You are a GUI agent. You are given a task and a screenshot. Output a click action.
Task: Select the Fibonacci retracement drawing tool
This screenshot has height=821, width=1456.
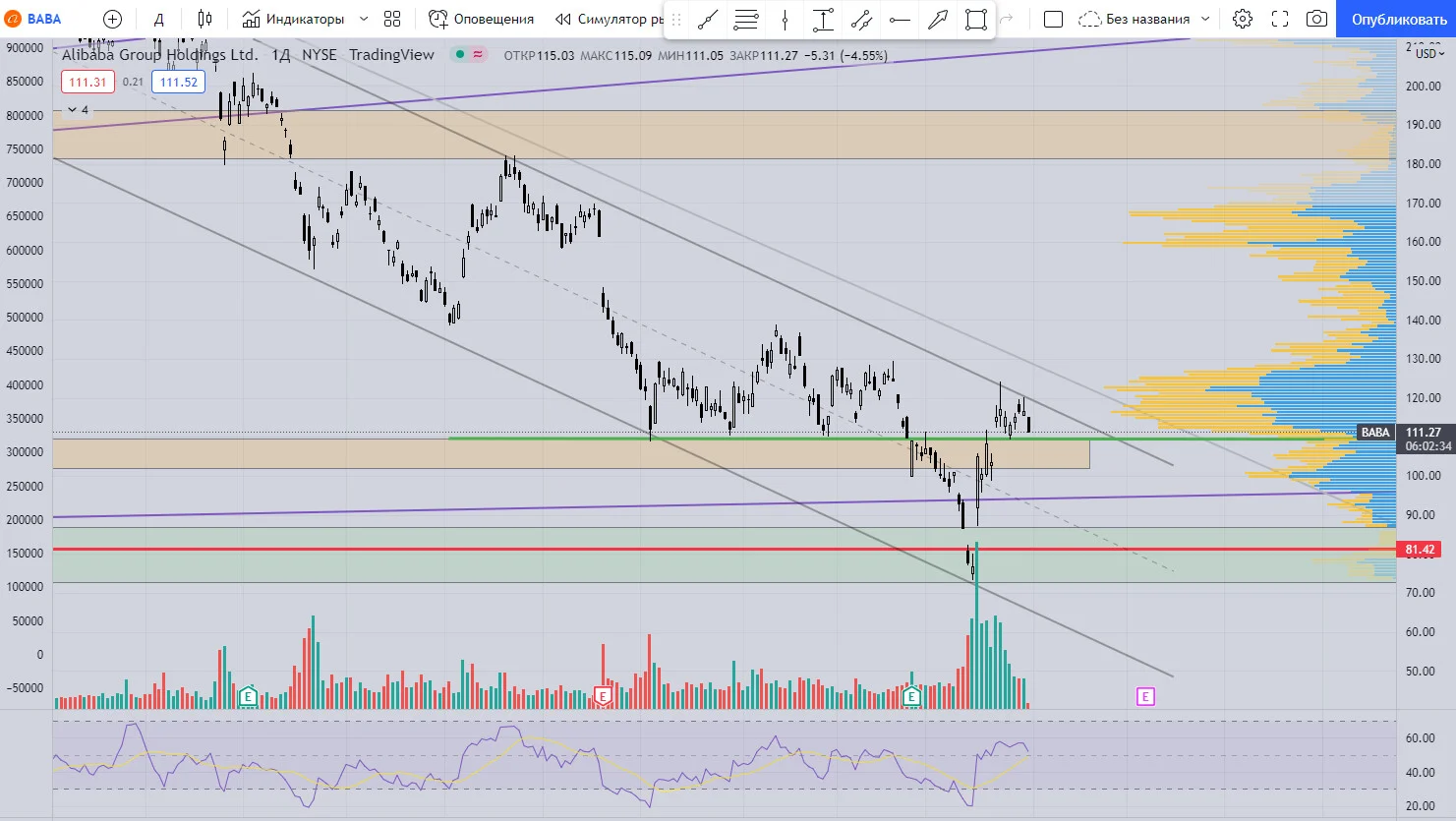(746, 20)
